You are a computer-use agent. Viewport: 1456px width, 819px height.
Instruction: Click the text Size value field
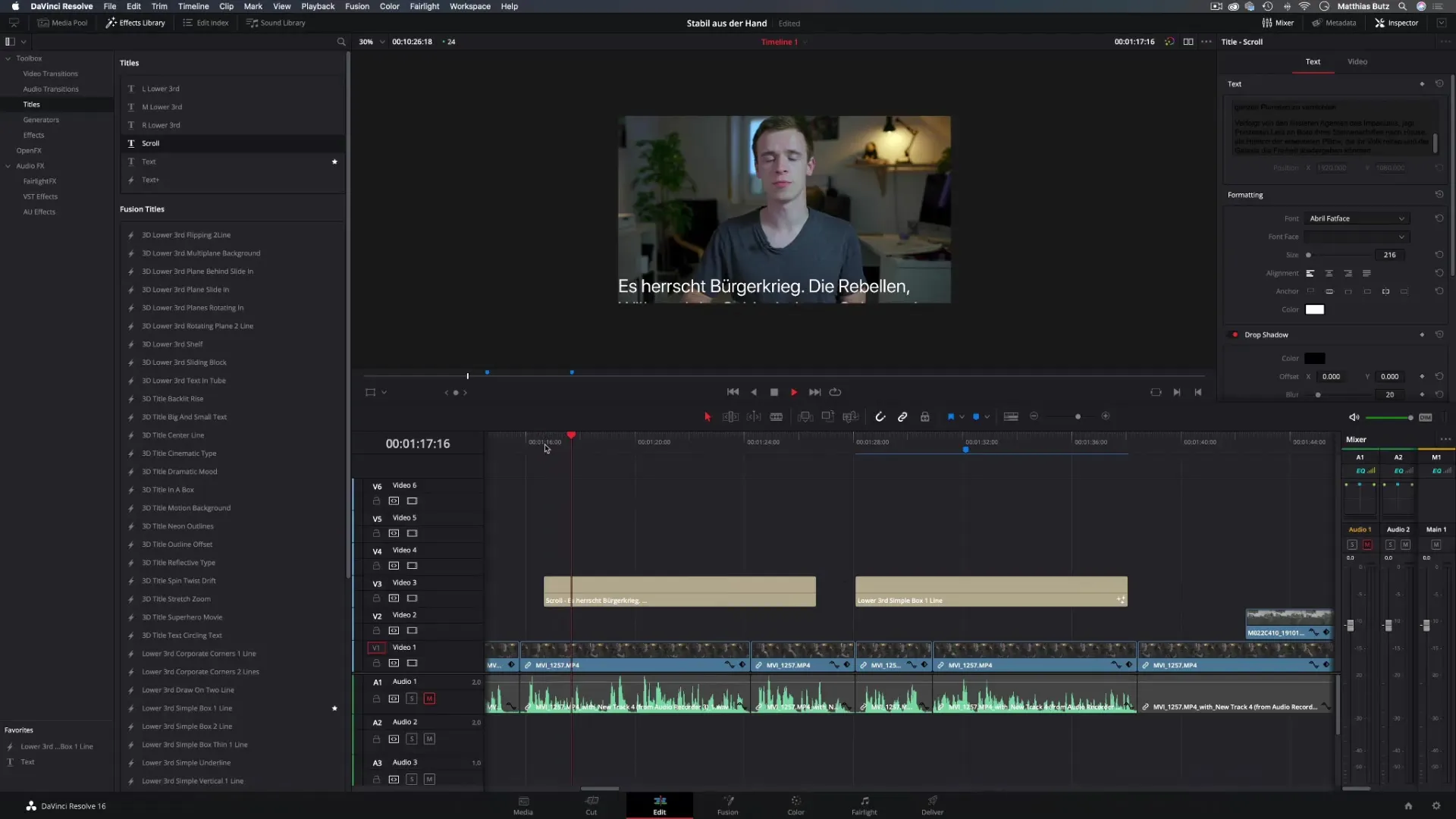coord(1389,255)
